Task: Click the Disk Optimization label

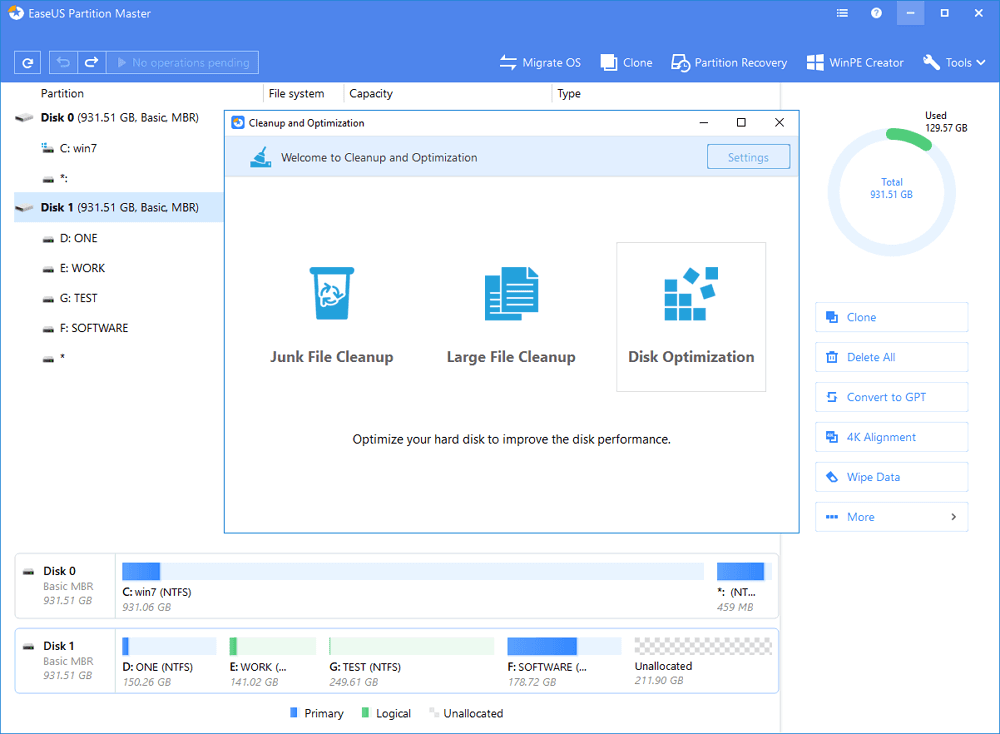Action: point(691,356)
